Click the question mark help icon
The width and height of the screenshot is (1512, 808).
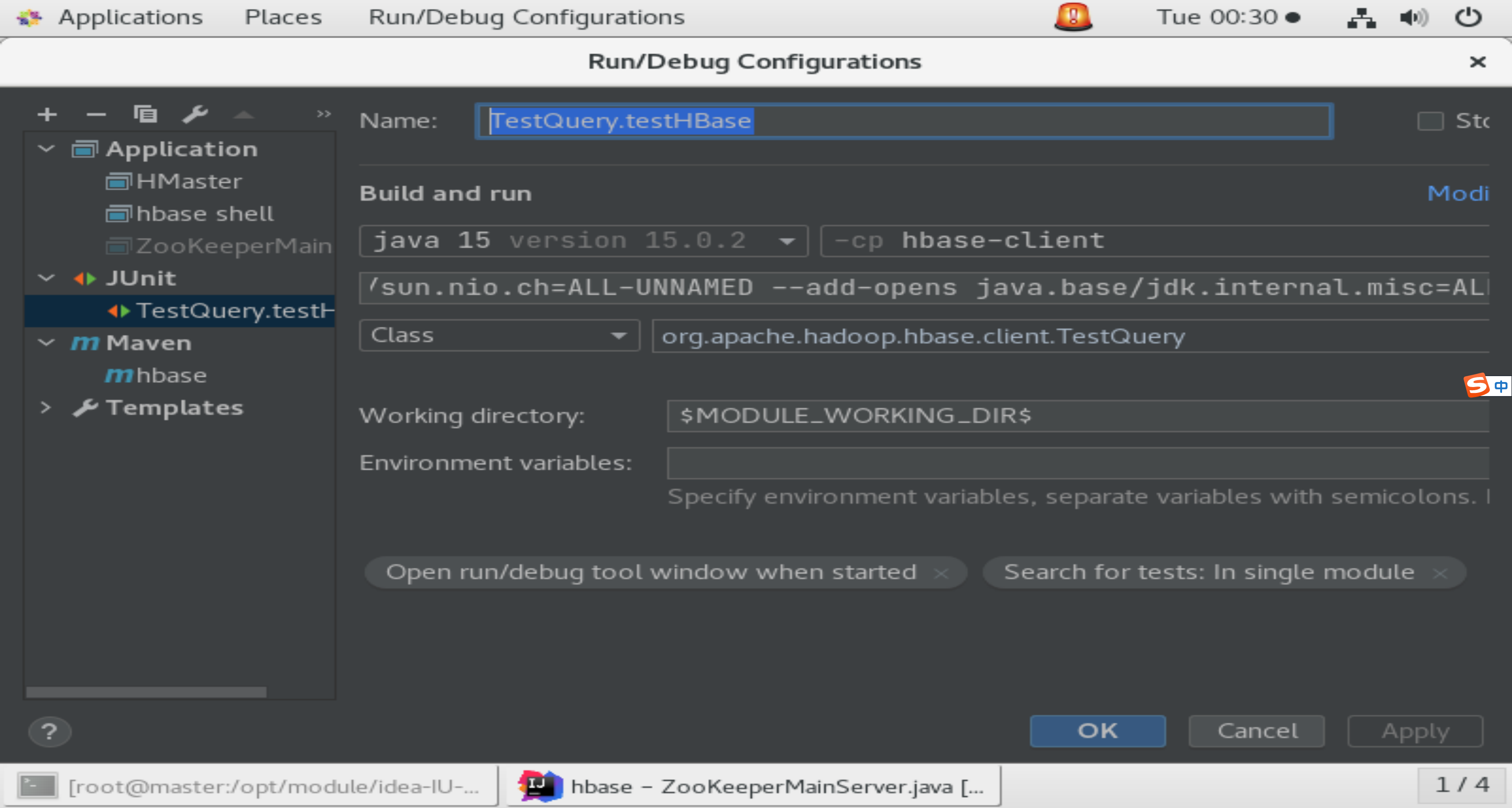coord(49,732)
